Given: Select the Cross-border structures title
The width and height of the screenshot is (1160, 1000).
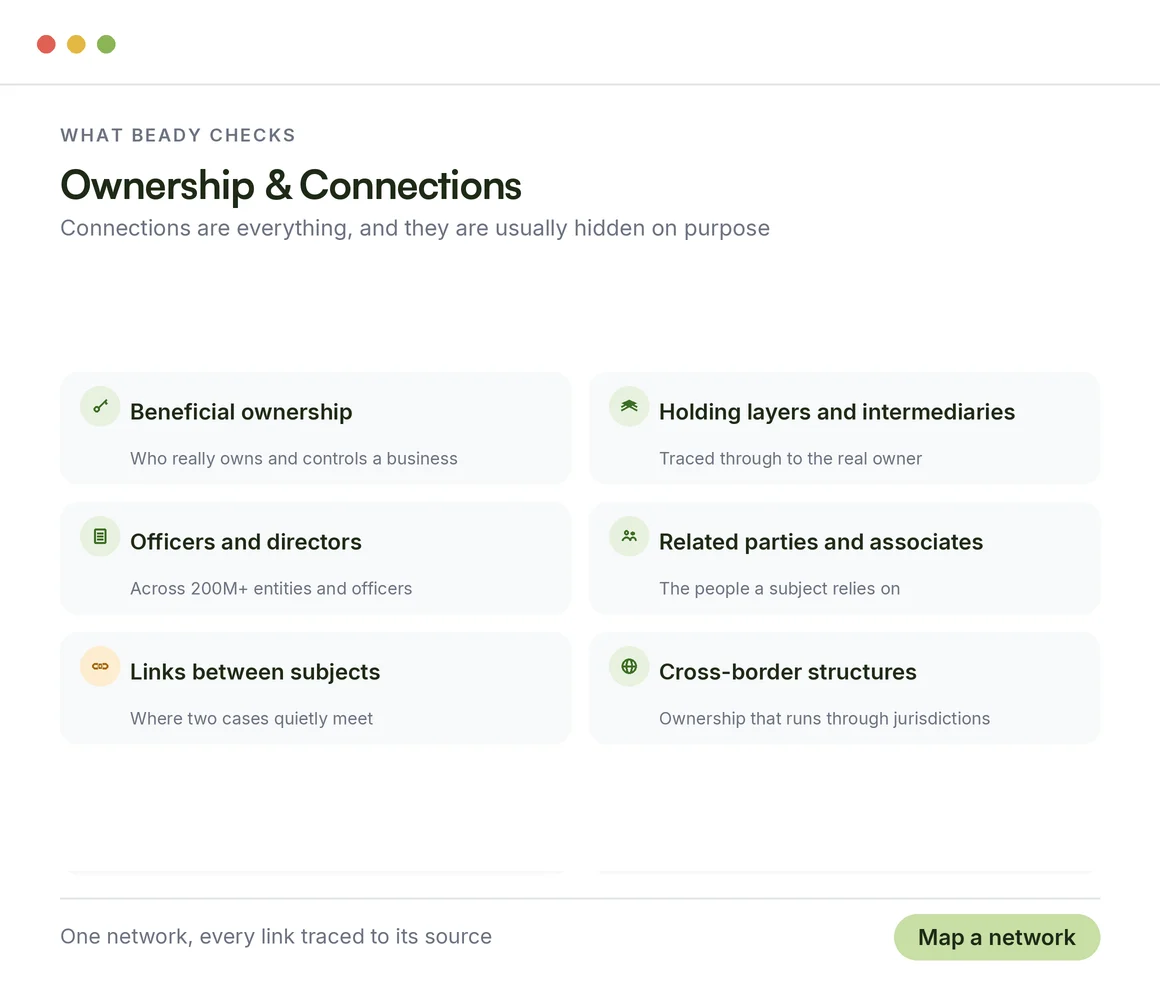Looking at the screenshot, I should (x=788, y=672).
